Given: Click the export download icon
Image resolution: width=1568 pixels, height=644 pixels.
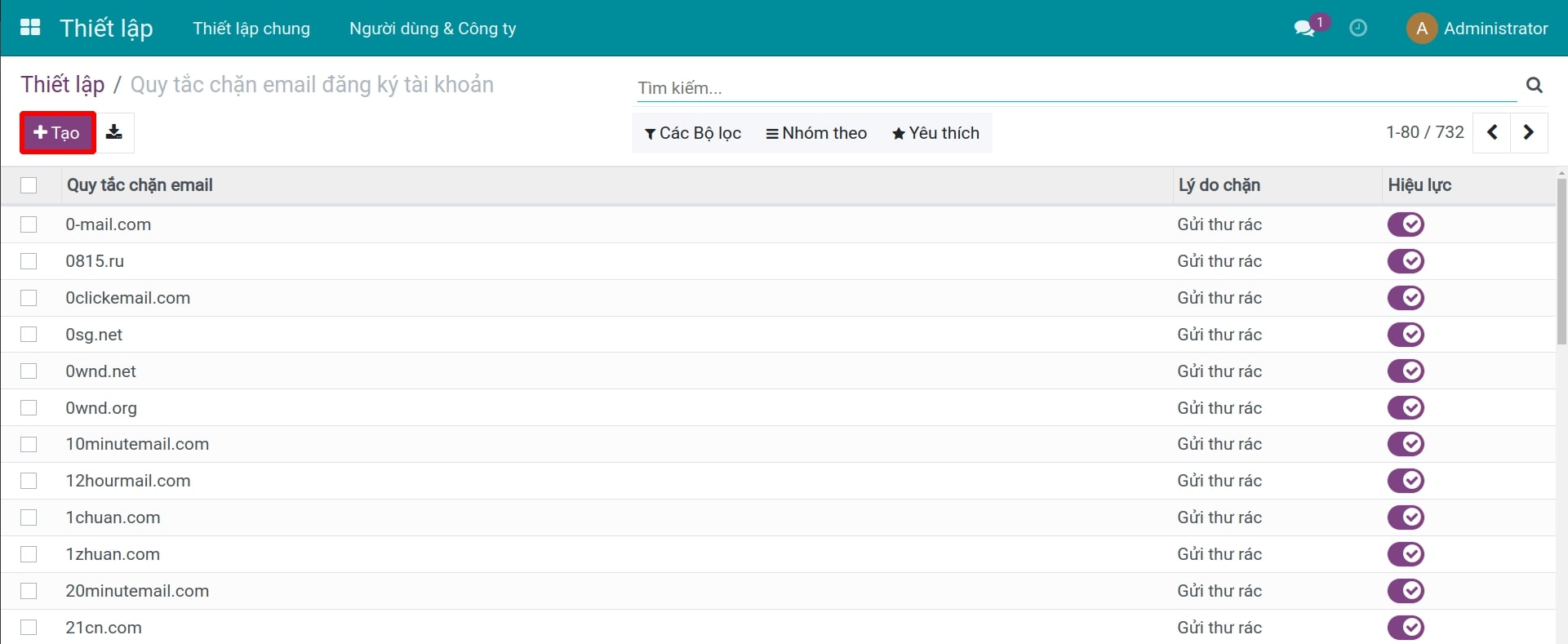Looking at the screenshot, I should 114,132.
